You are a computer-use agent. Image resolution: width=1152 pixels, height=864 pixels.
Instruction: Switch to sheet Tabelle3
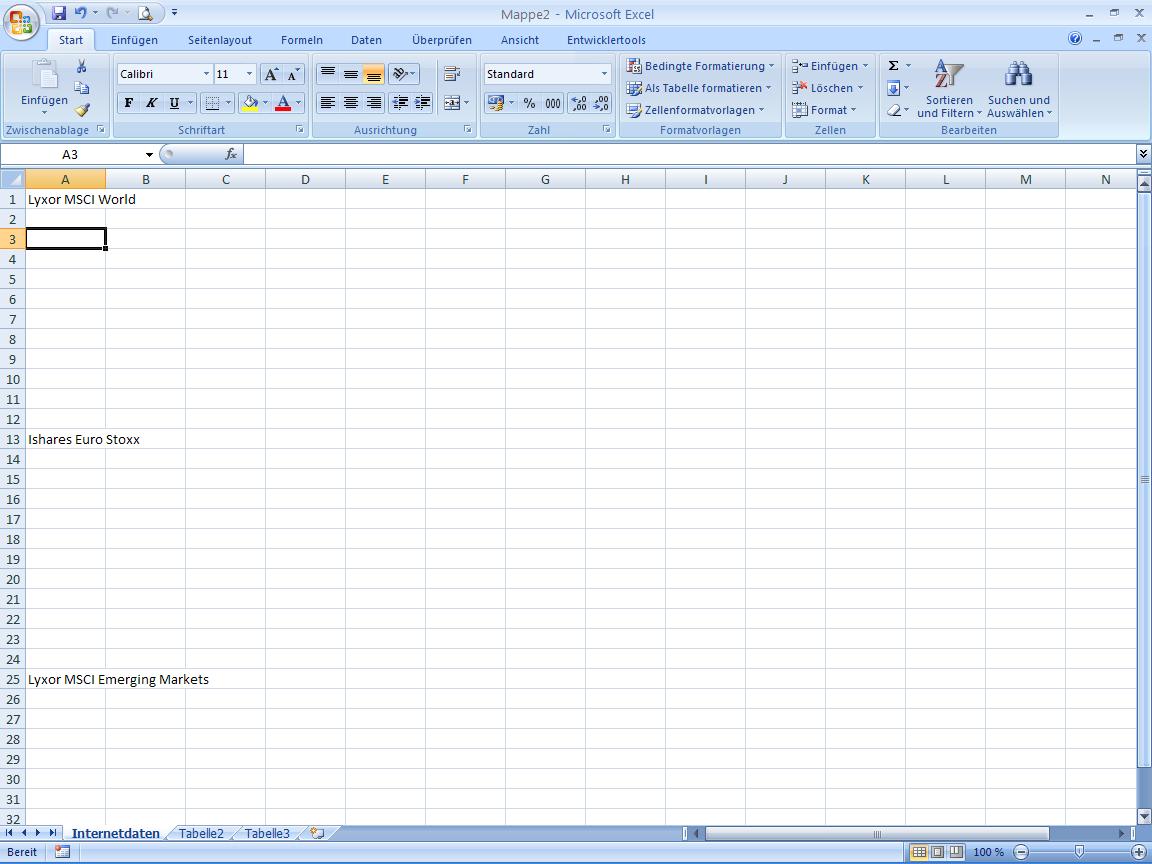(x=267, y=833)
